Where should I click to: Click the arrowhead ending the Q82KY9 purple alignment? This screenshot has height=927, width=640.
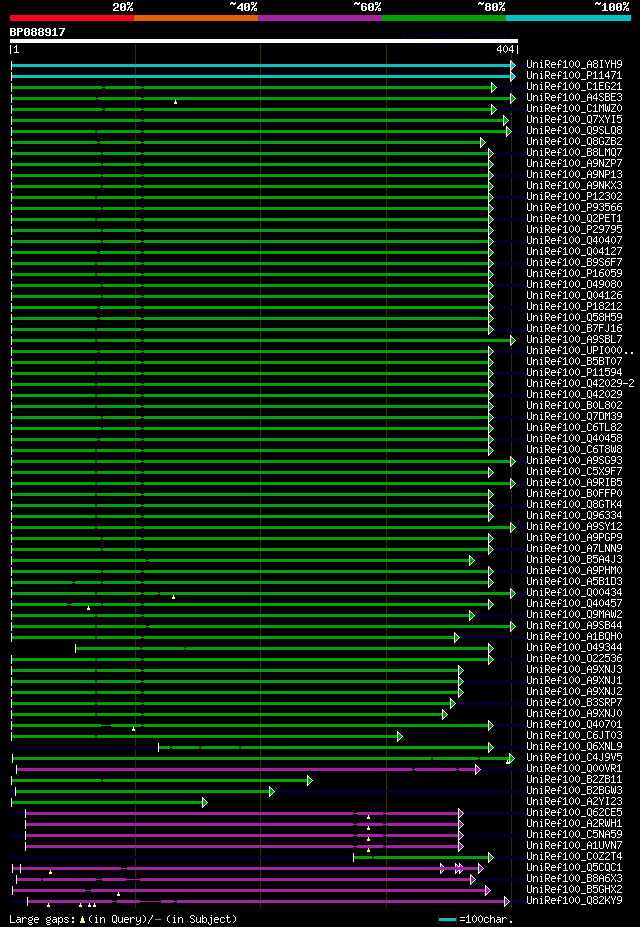tap(506, 902)
